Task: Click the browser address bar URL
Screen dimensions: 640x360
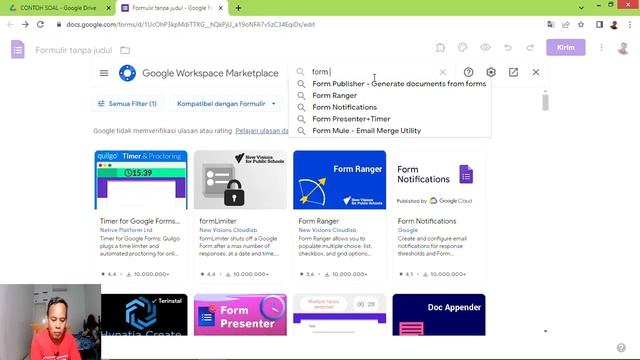Action: (x=191, y=24)
